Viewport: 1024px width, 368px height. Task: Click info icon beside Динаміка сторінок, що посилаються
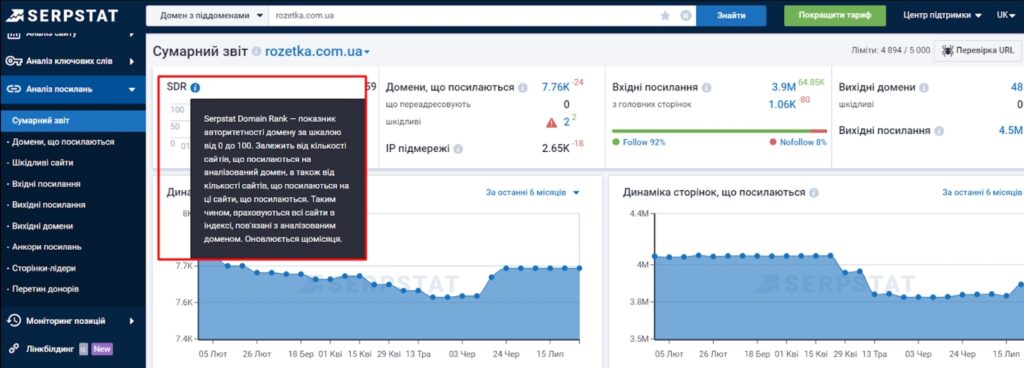[x=814, y=193]
